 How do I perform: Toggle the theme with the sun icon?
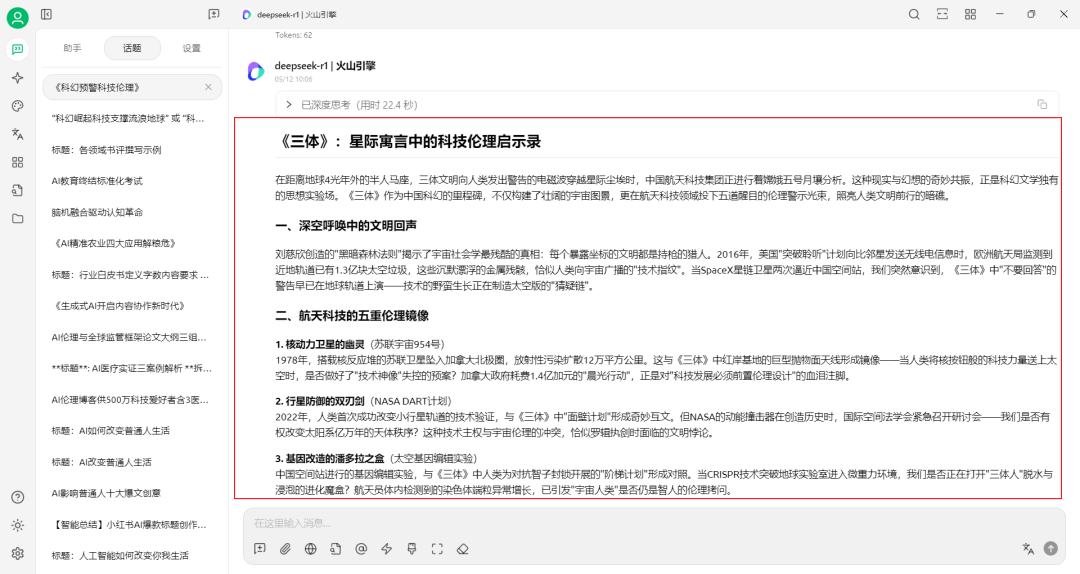point(17,526)
